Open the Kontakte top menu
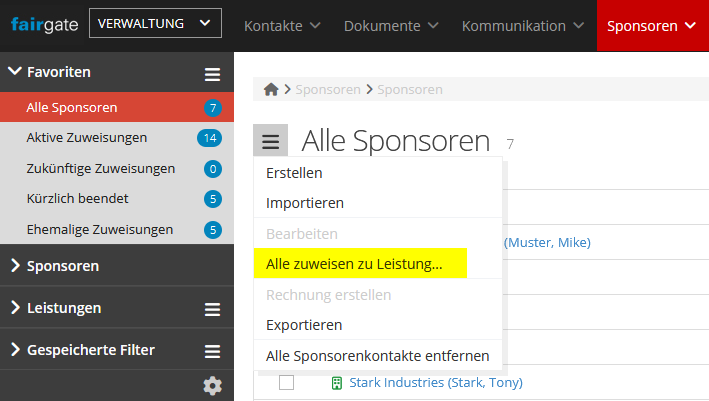The image size is (709, 401). tap(282, 26)
